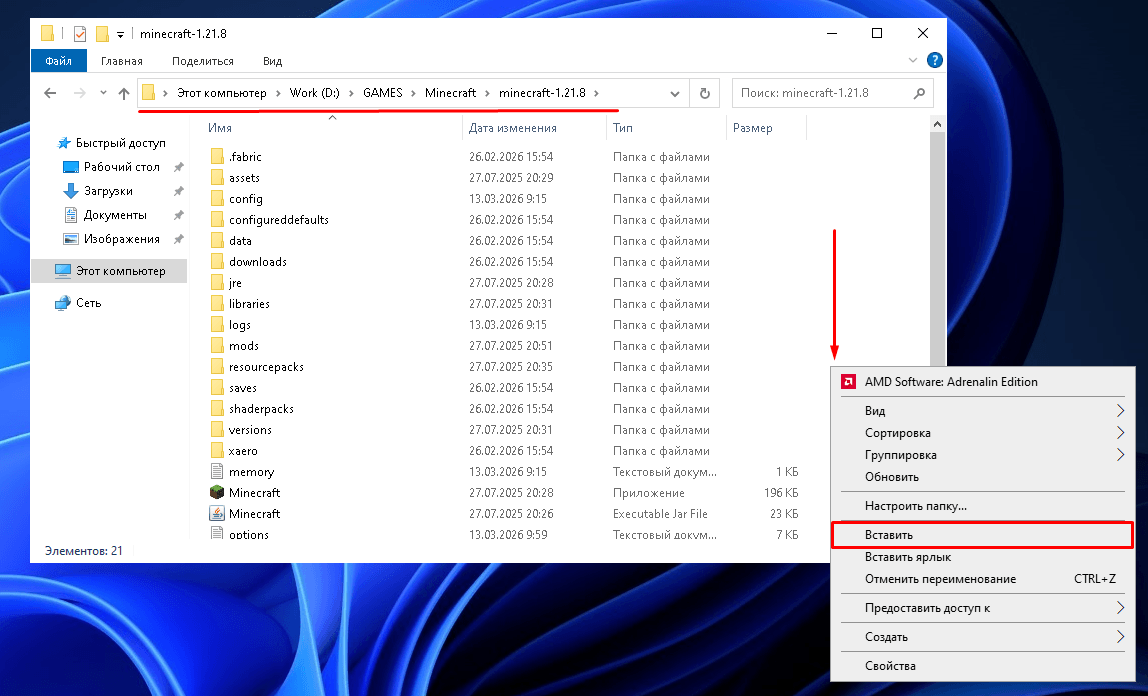This screenshot has height=696, width=1148.
Task: Click GAMES in the breadcrumb path
Action: [x=382, y=93]
